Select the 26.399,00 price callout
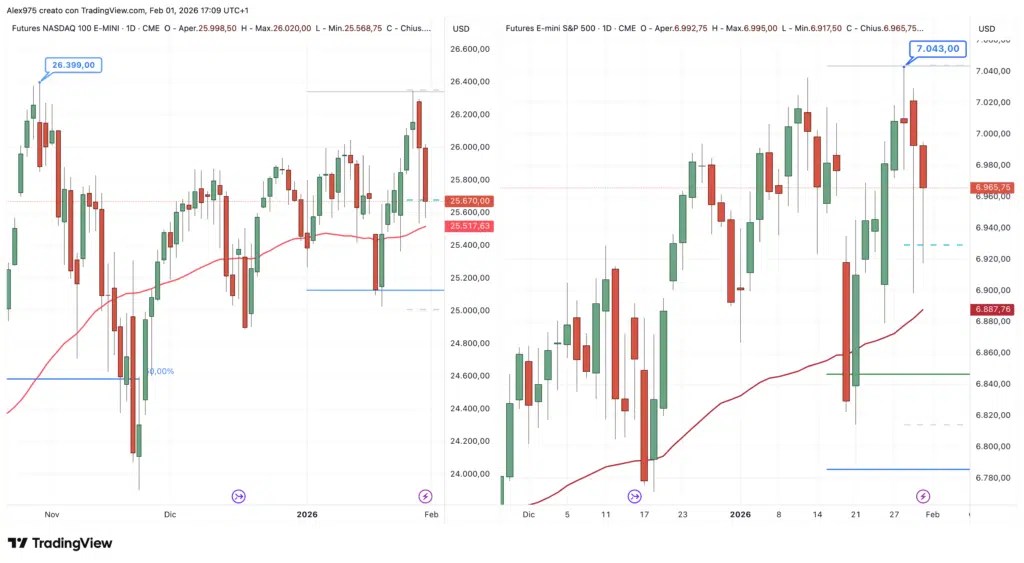Viewport: 1024px width, 563px height. pyautogui.click(x=73, y=65)
